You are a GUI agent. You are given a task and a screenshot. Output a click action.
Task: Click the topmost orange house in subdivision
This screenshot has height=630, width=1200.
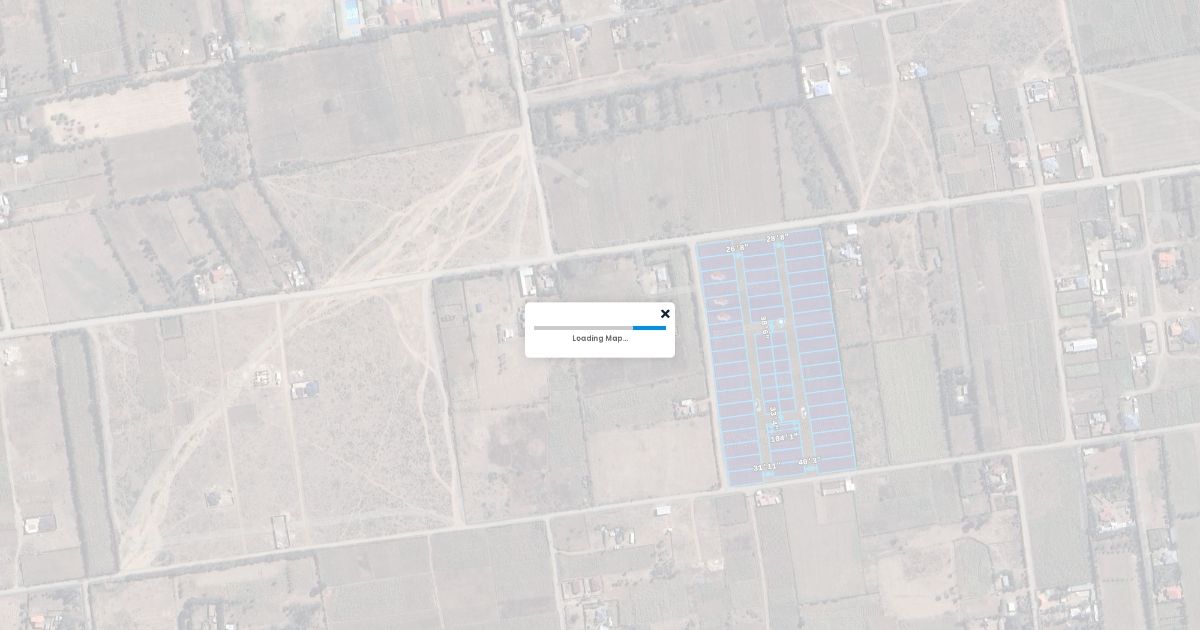pyautogui.click(x=718, y=275)
